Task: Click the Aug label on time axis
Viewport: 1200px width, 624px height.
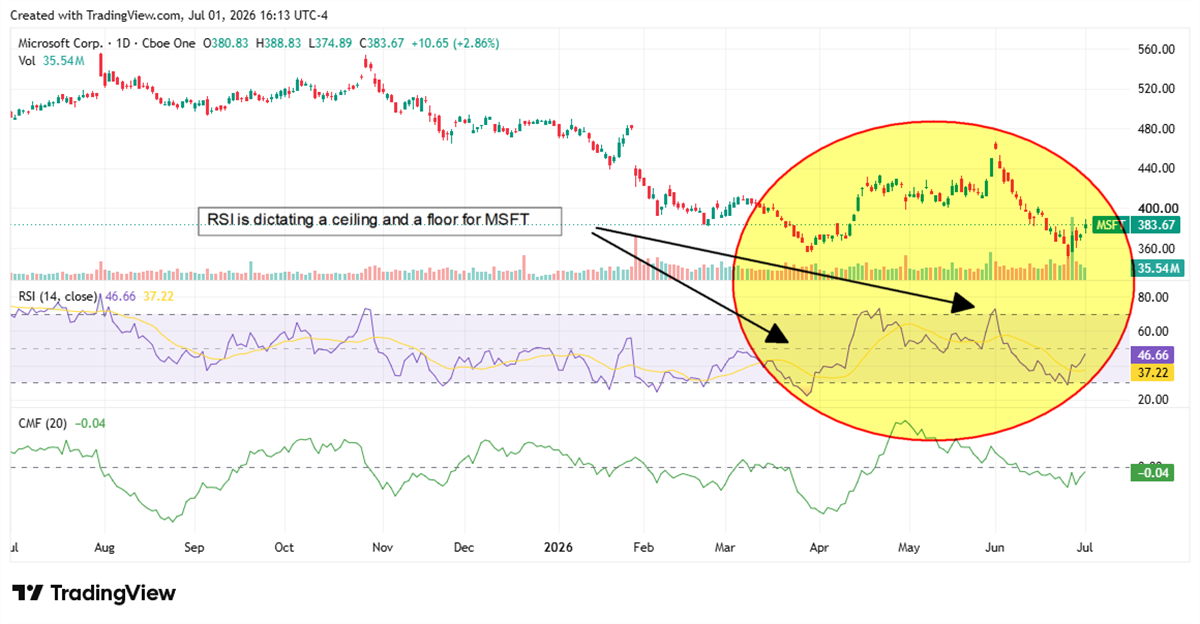Action: point(104,548)
